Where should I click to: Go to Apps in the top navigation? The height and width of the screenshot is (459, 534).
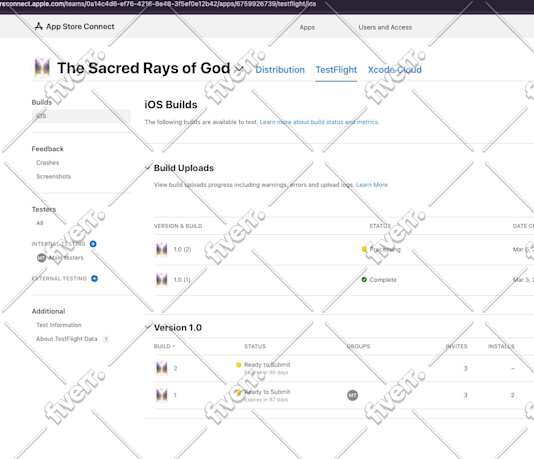307,27
